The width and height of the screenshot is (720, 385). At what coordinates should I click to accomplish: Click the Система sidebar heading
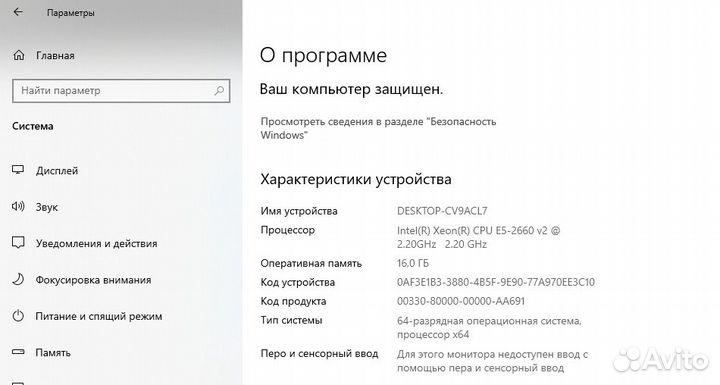pyautogui.click(x=33, y=126)
